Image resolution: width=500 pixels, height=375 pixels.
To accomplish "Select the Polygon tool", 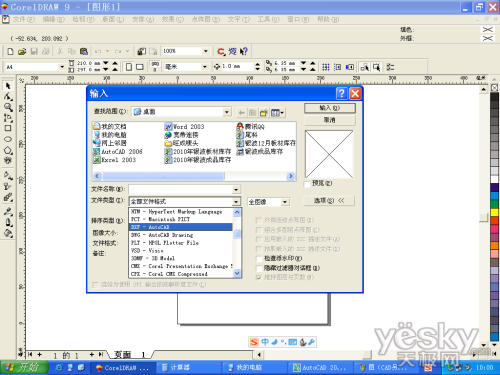I will 8,150.
